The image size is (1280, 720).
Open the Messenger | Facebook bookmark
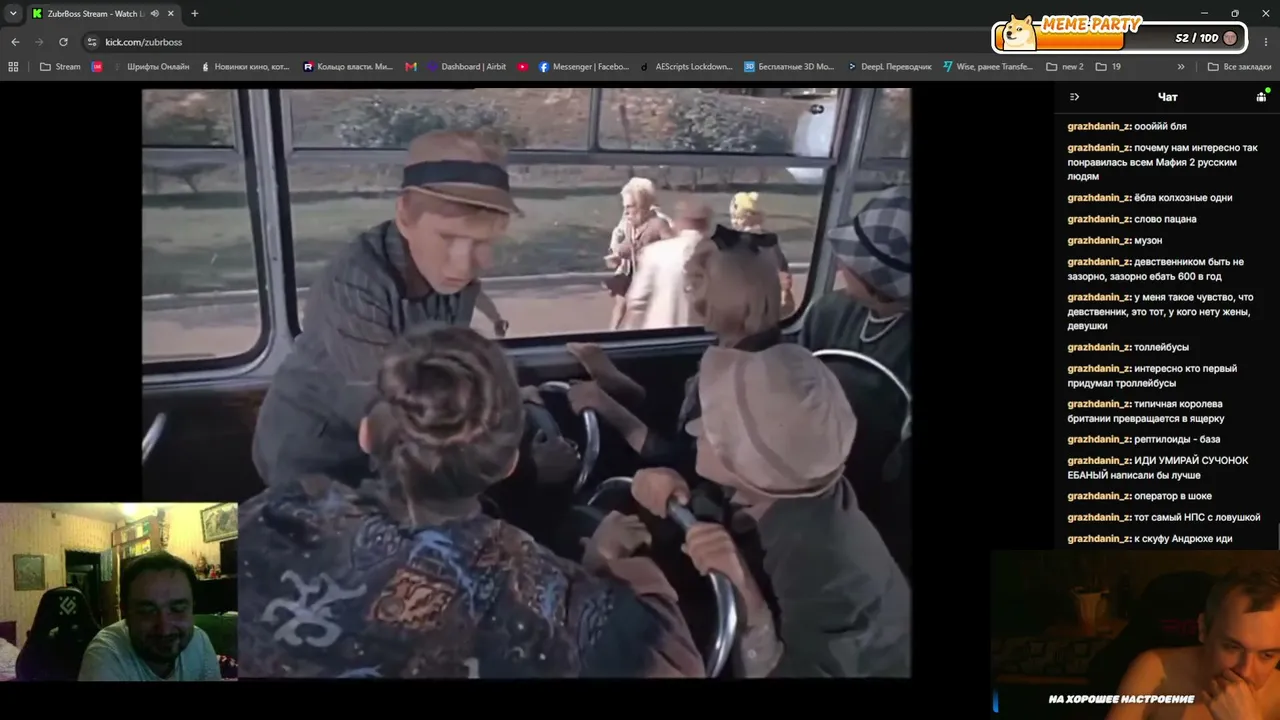click(584, 67)
